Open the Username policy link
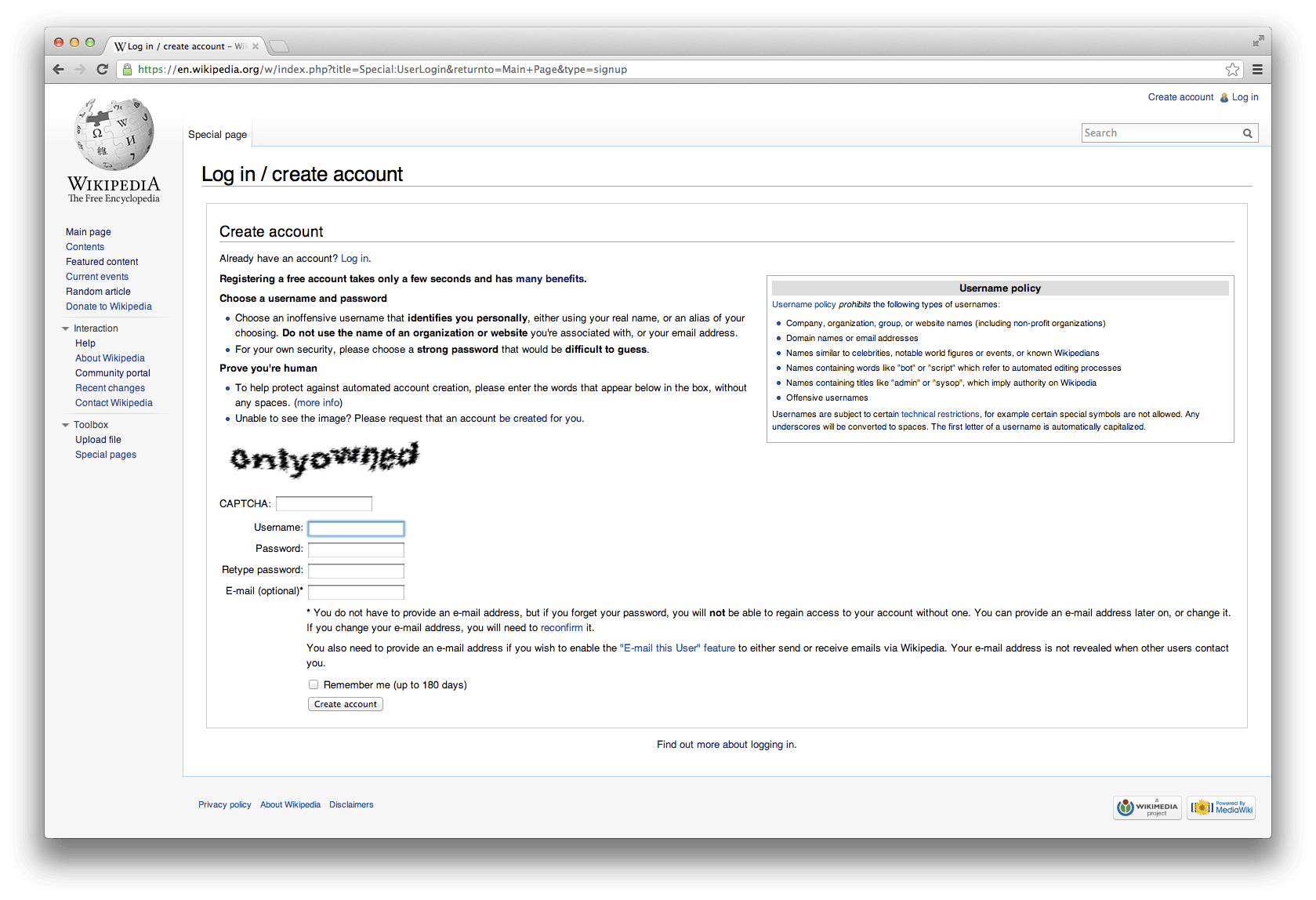 click(x=803, y=304)
